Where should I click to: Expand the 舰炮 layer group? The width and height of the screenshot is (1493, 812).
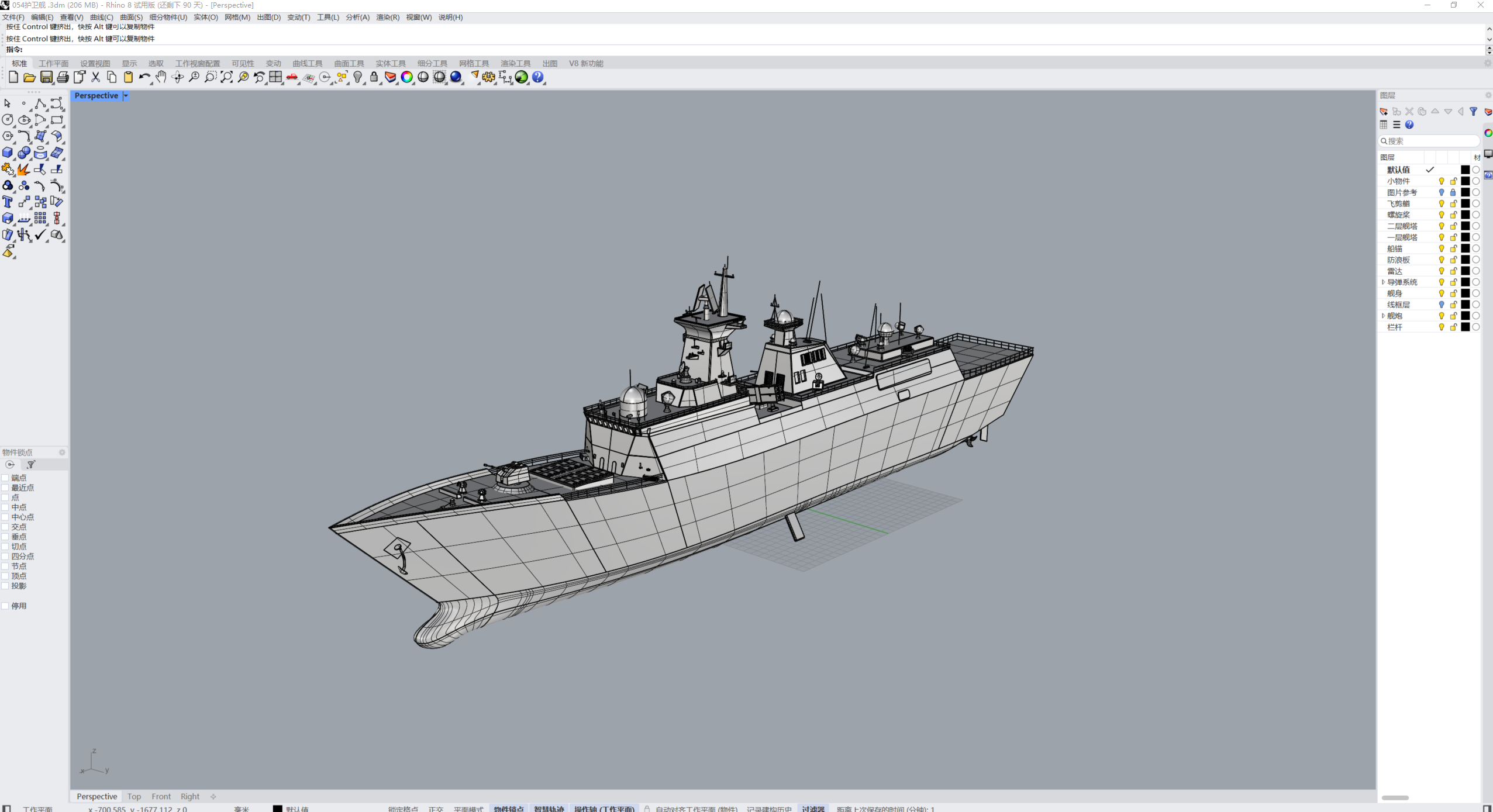(x=1384, y=316)
